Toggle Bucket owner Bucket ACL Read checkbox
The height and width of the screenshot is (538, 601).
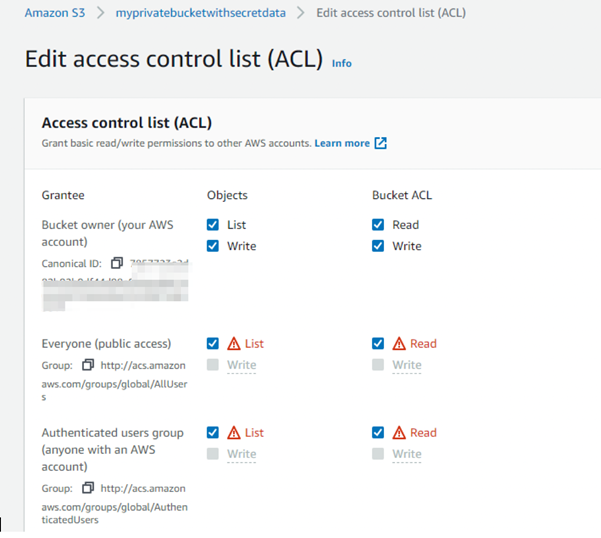(x=378, y=225)
